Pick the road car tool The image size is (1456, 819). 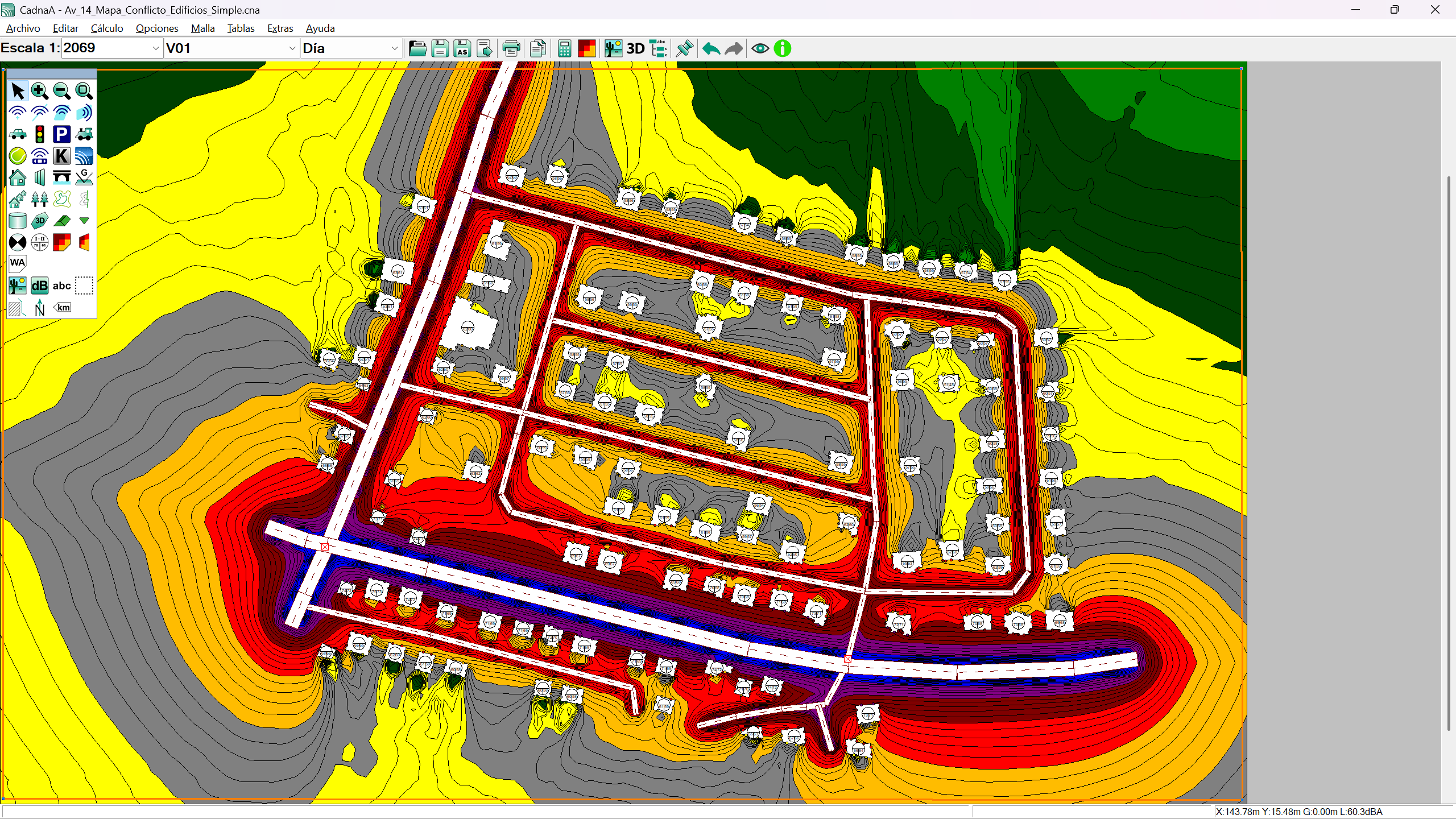(18, 134)
